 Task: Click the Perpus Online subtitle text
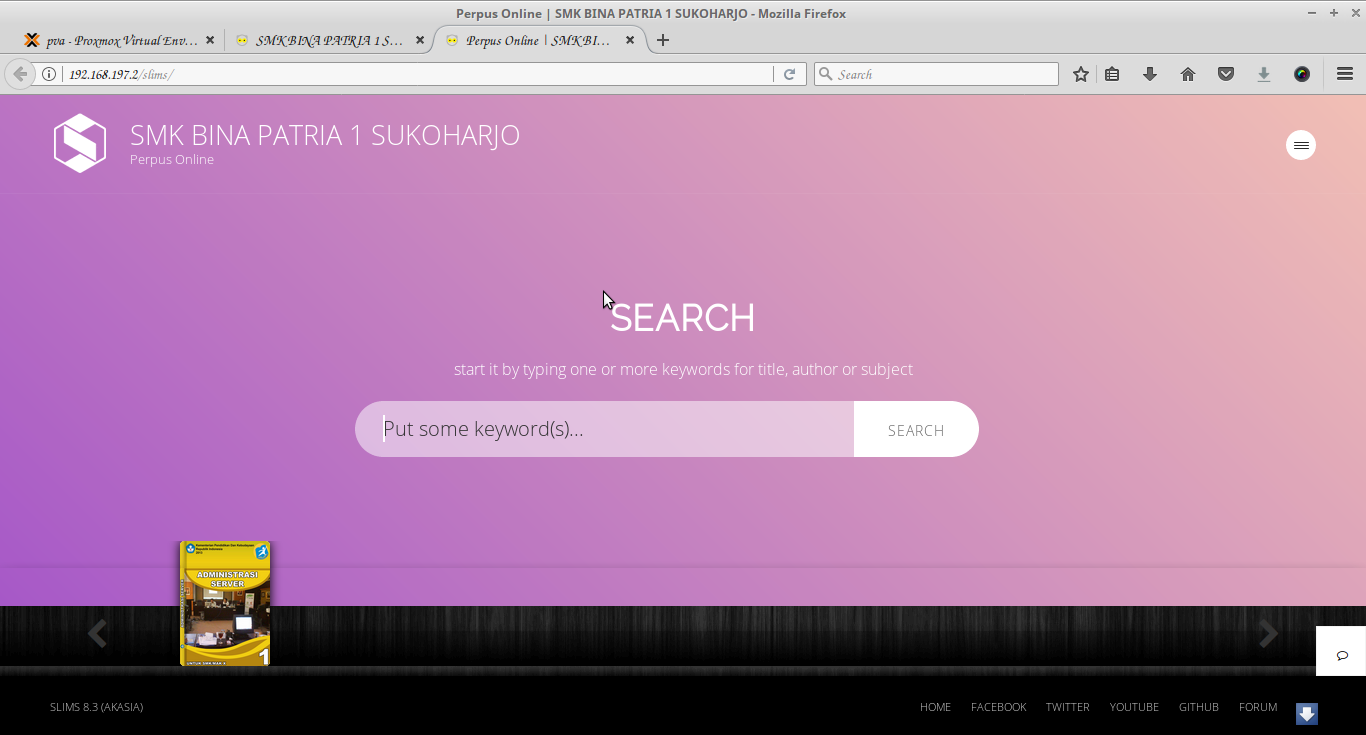(x=172, y=159)
